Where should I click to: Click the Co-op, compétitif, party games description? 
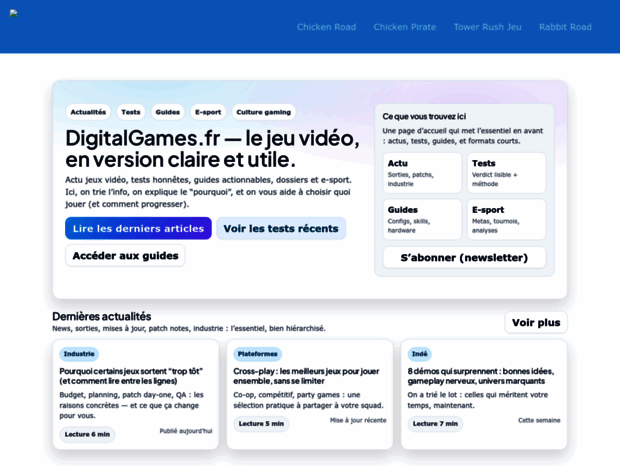point(308,400)
